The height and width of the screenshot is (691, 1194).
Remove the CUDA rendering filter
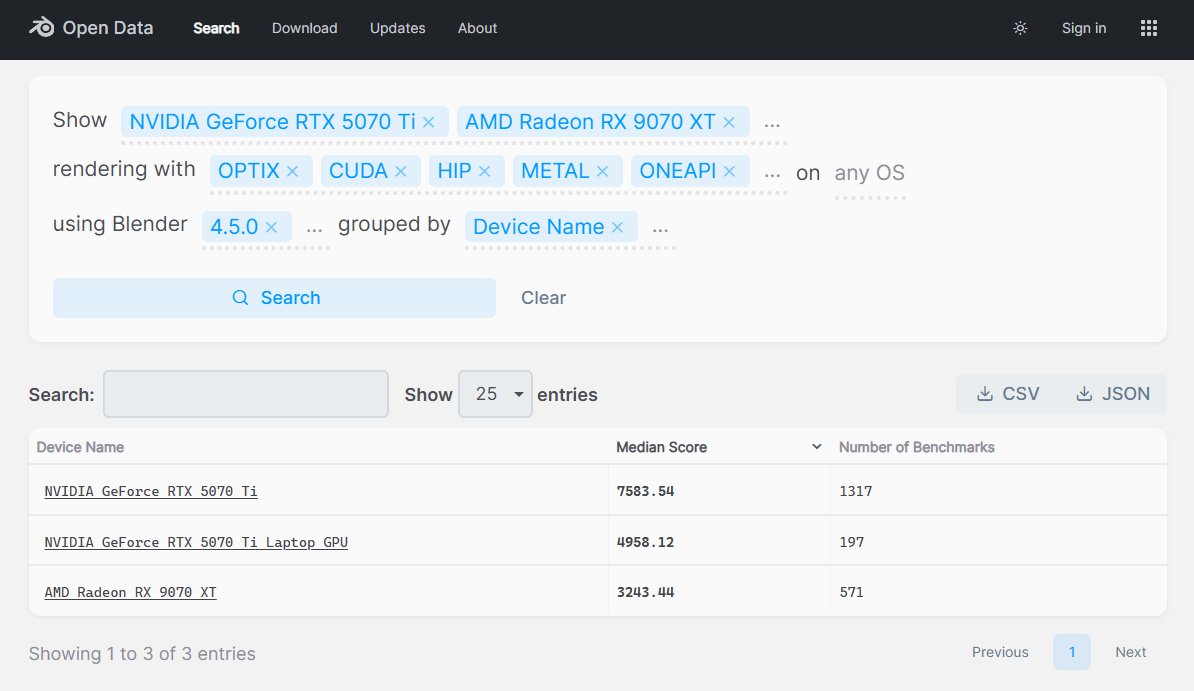click(401, 171)
